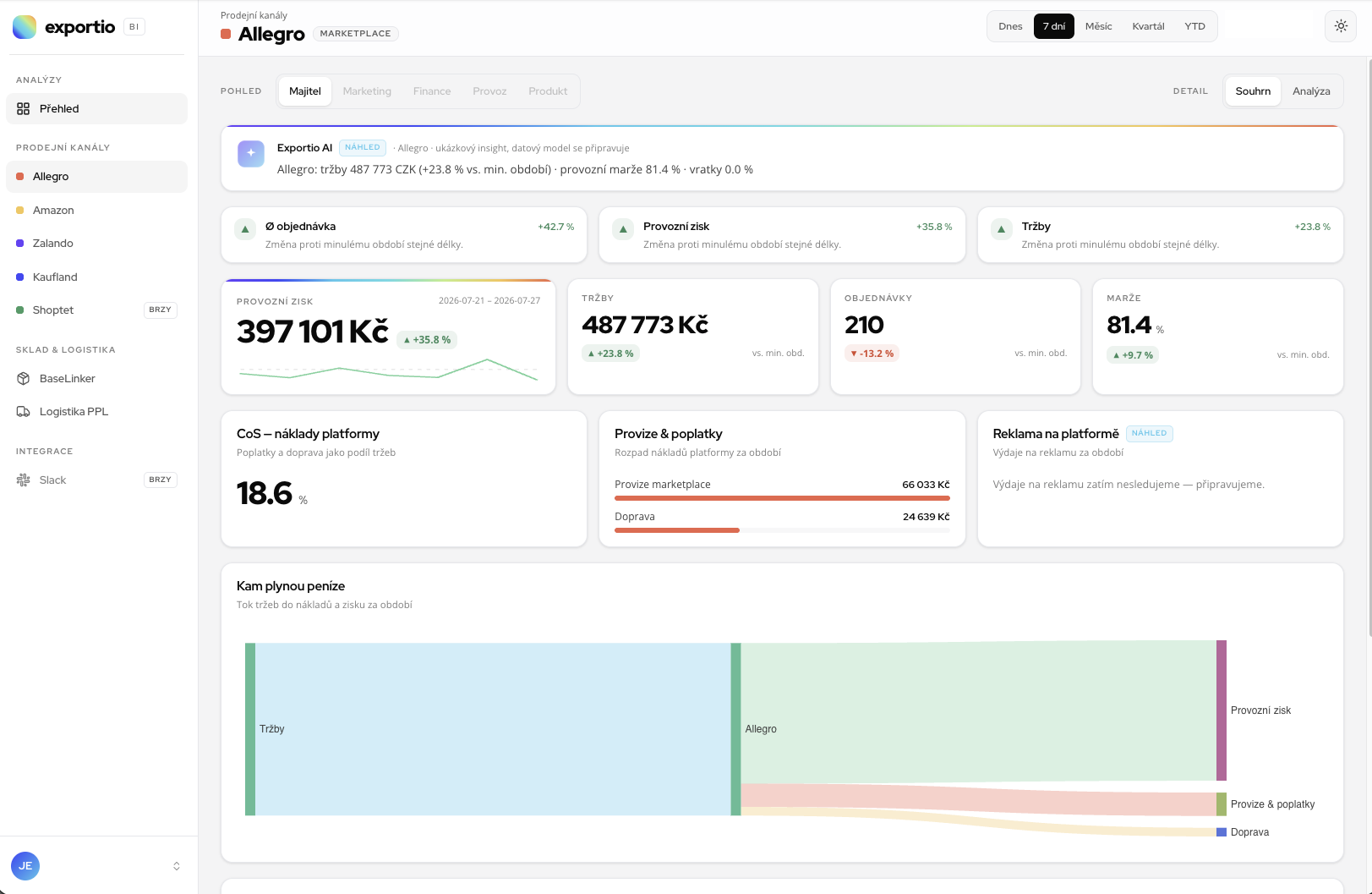Click the Provozní zisk node in Sankey chart
The height and width of the screenshot is (894, 1372).
(1221, 710)
